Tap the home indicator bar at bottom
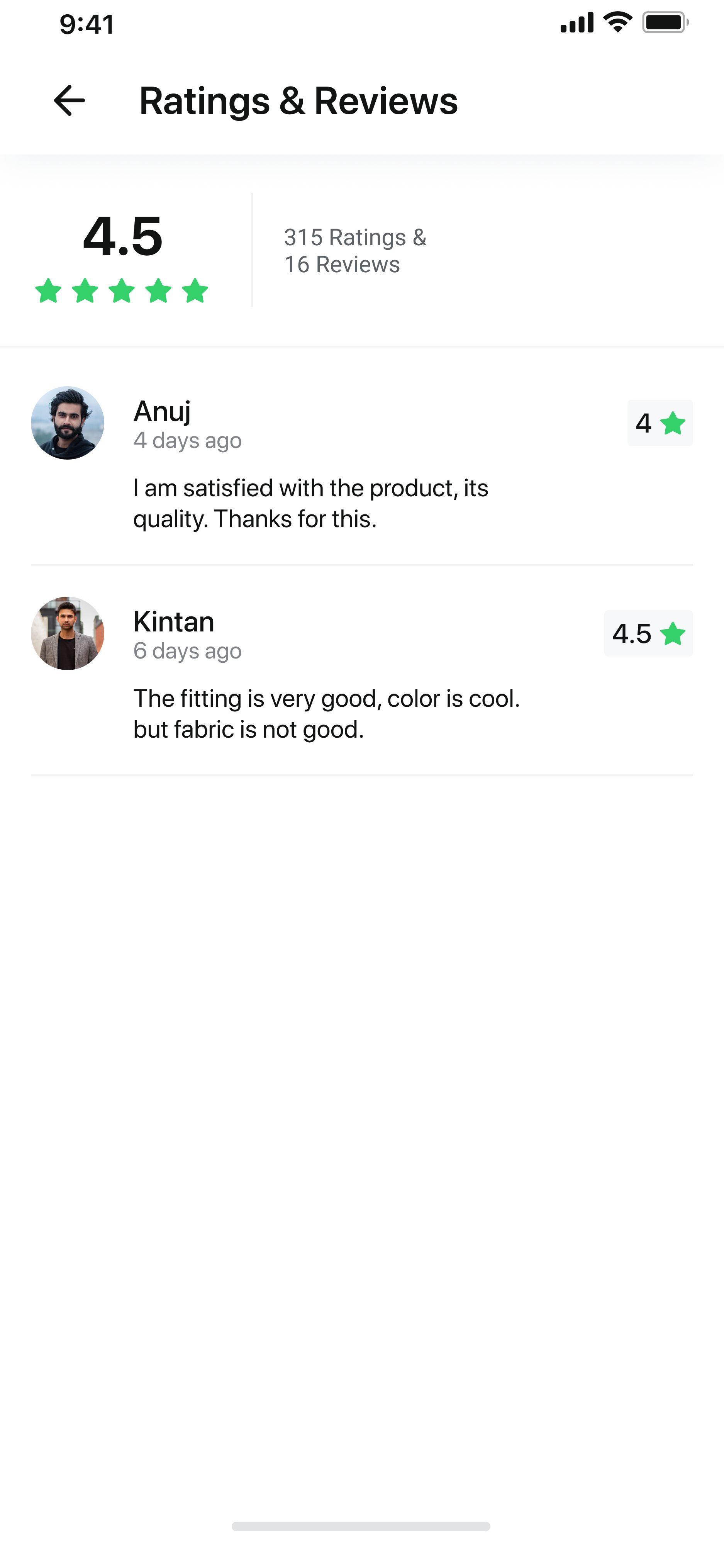 click(x=361, y=1526)
